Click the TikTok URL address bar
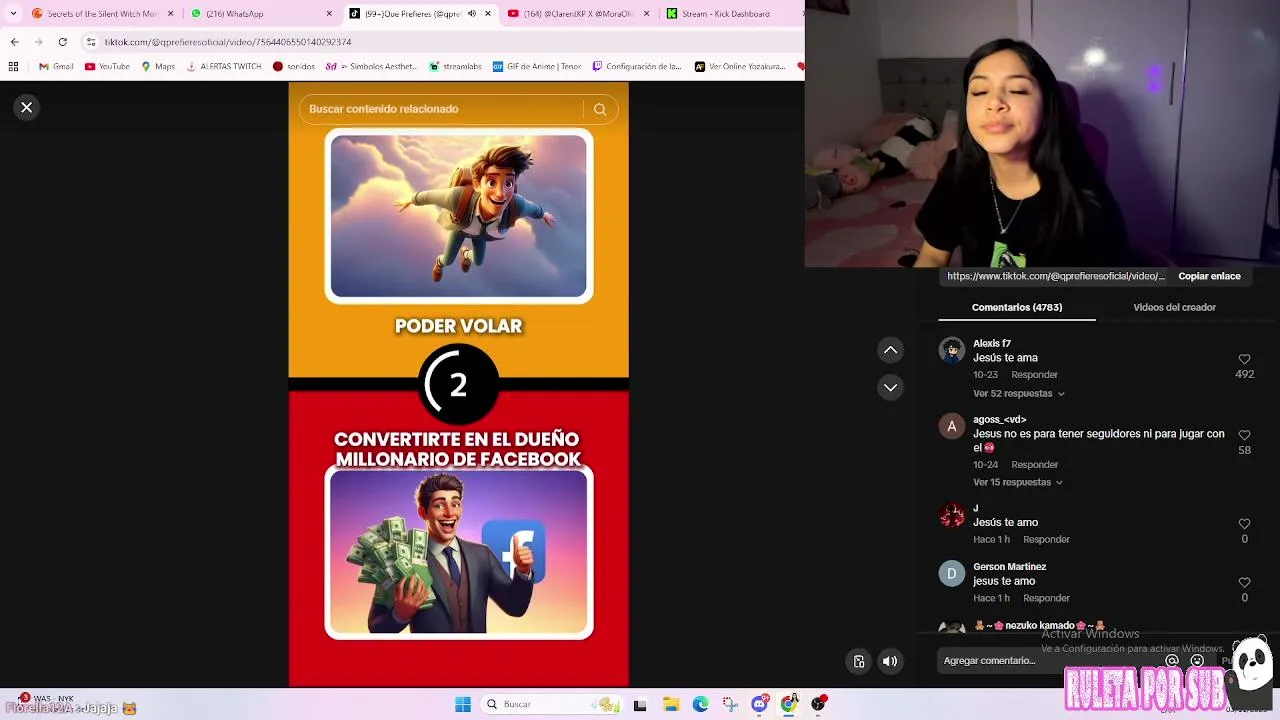Image resolution: width=1280 pixels, height=720 pixels. click(x=440, y=42)
